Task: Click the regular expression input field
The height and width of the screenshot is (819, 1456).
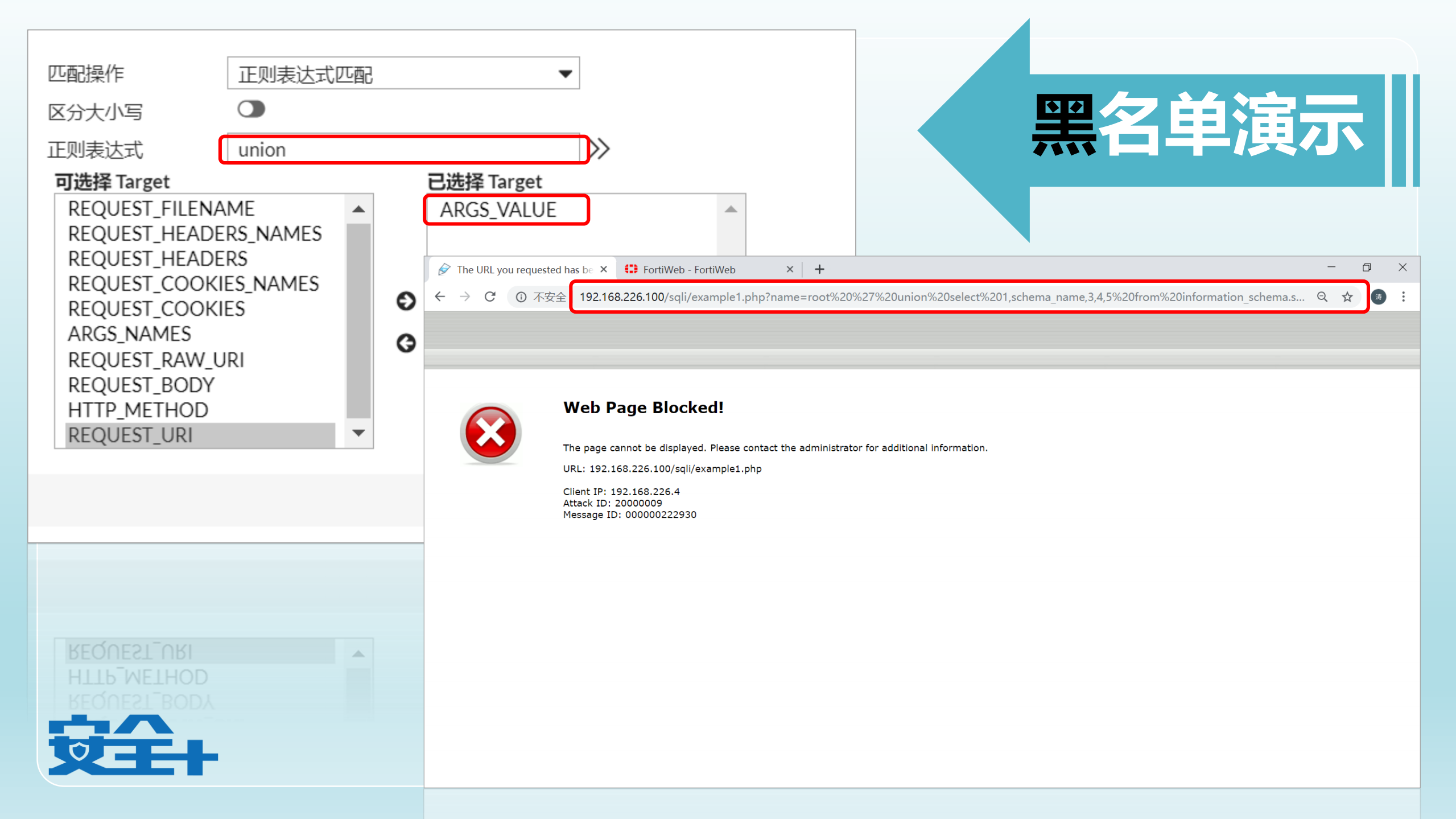Action: [x=403, y=150]
